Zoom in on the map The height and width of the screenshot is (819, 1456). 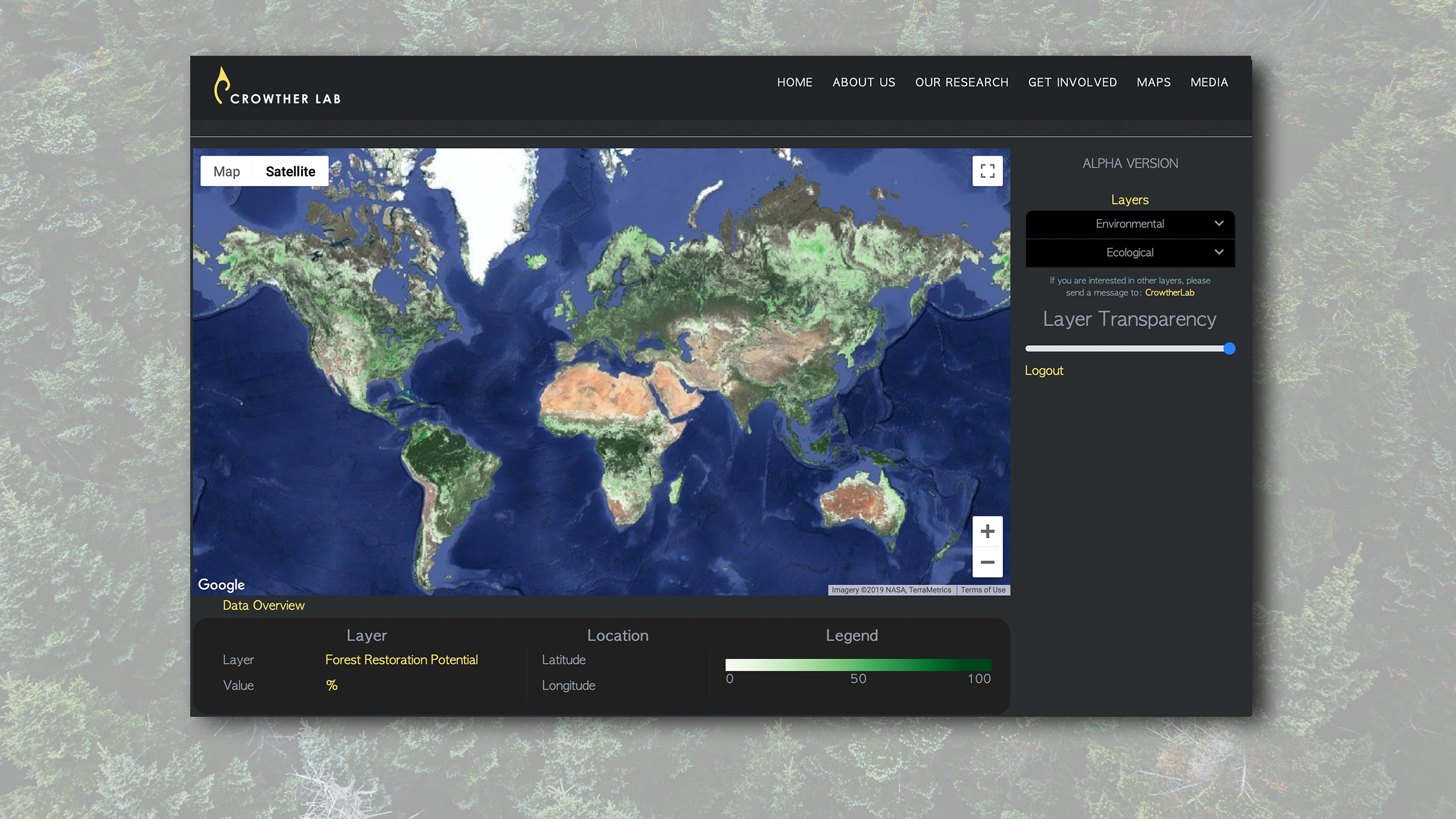click(x=987, y=531)
